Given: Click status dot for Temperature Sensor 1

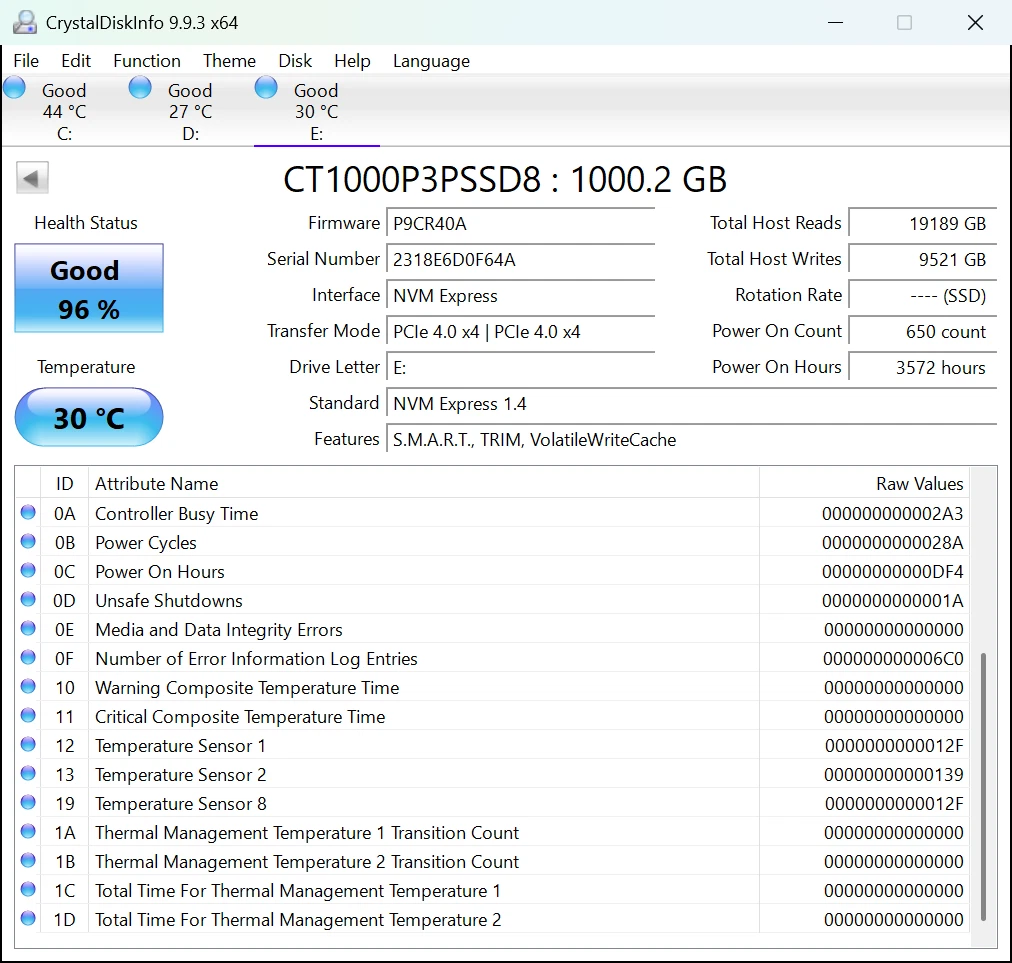Looking at the screenshot, I should [28, 744].
